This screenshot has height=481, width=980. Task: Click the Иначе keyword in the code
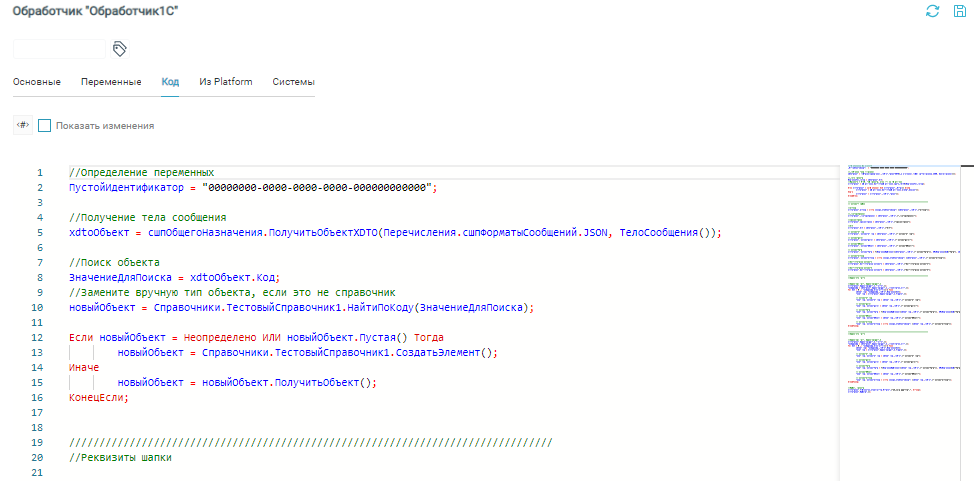click(x=84, y=367)
